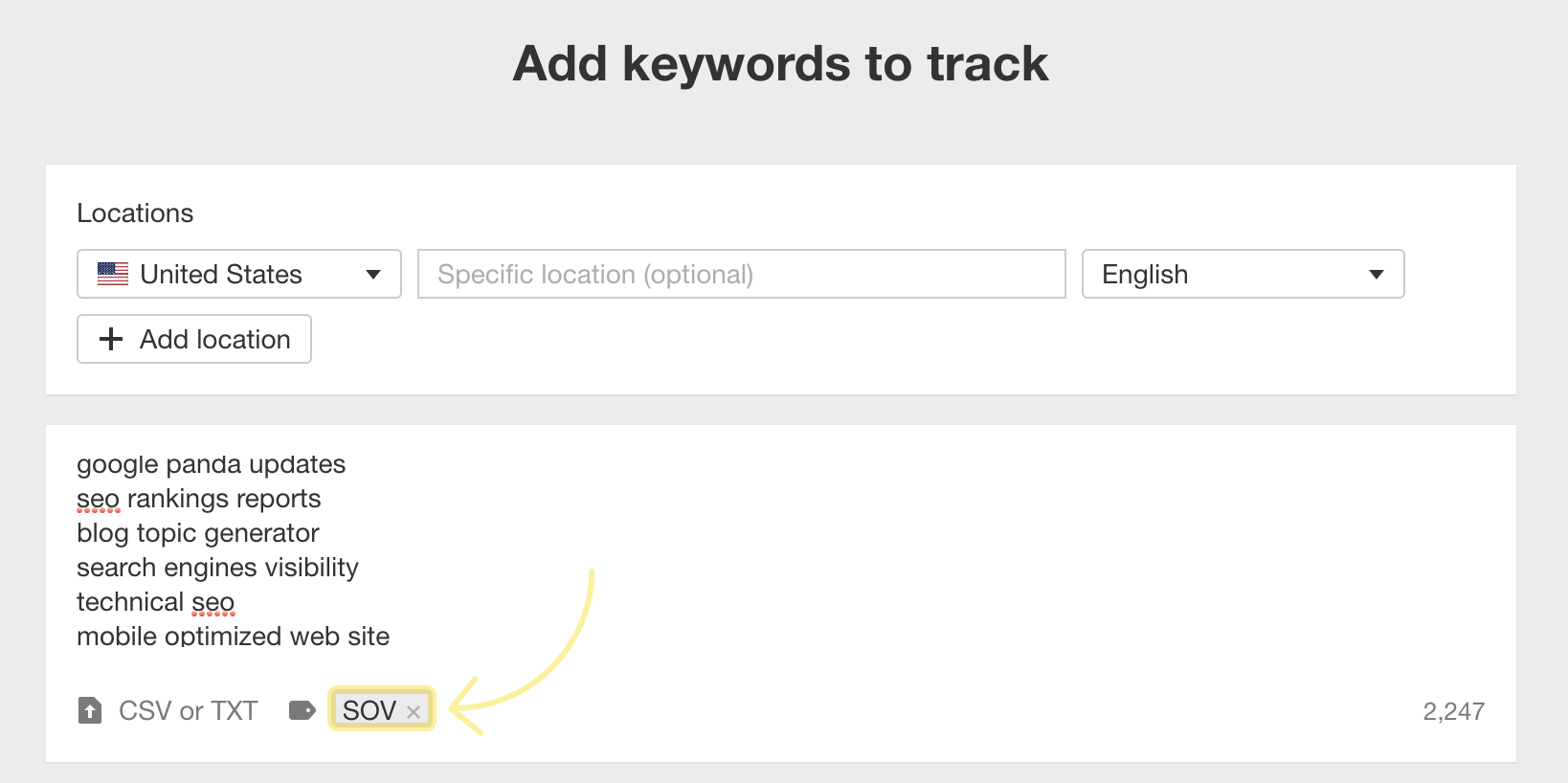Remove the SOV tag with its x
The image size is (1568, 783).
pos(414,712)
